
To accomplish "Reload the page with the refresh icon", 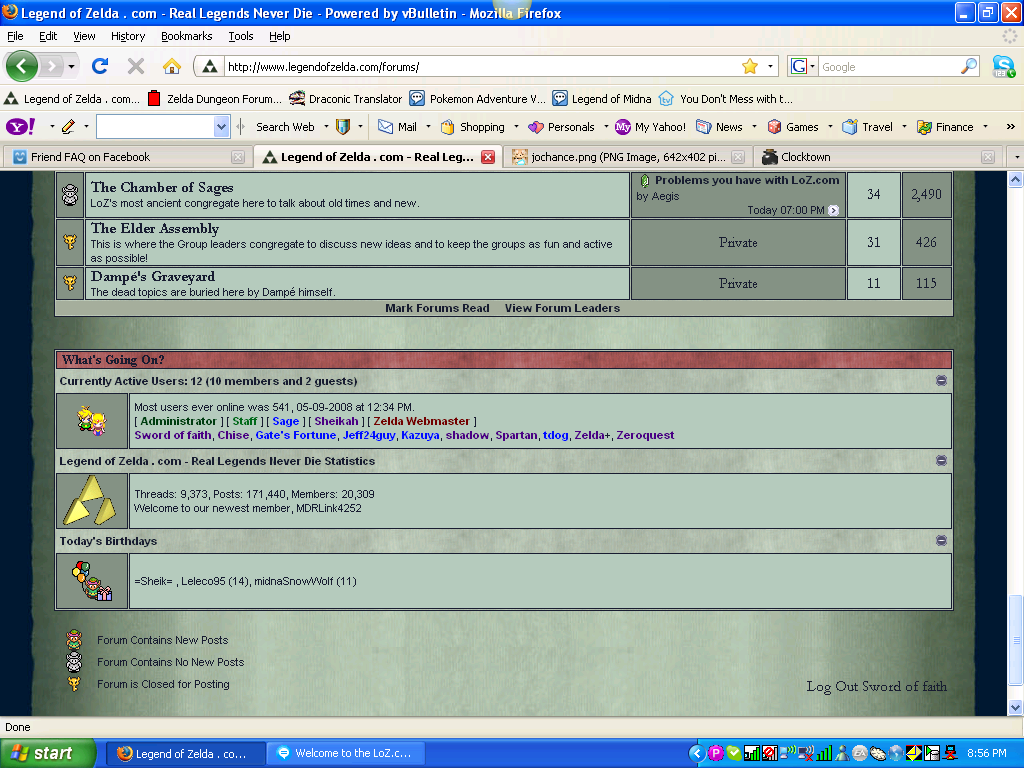I will pos(100,66).
